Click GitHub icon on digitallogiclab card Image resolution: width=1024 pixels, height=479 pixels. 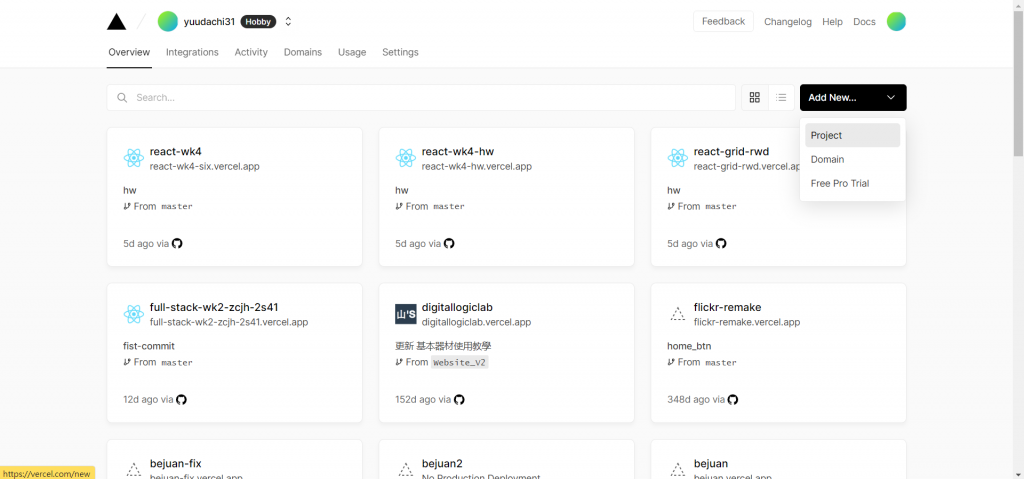[459, 399]
